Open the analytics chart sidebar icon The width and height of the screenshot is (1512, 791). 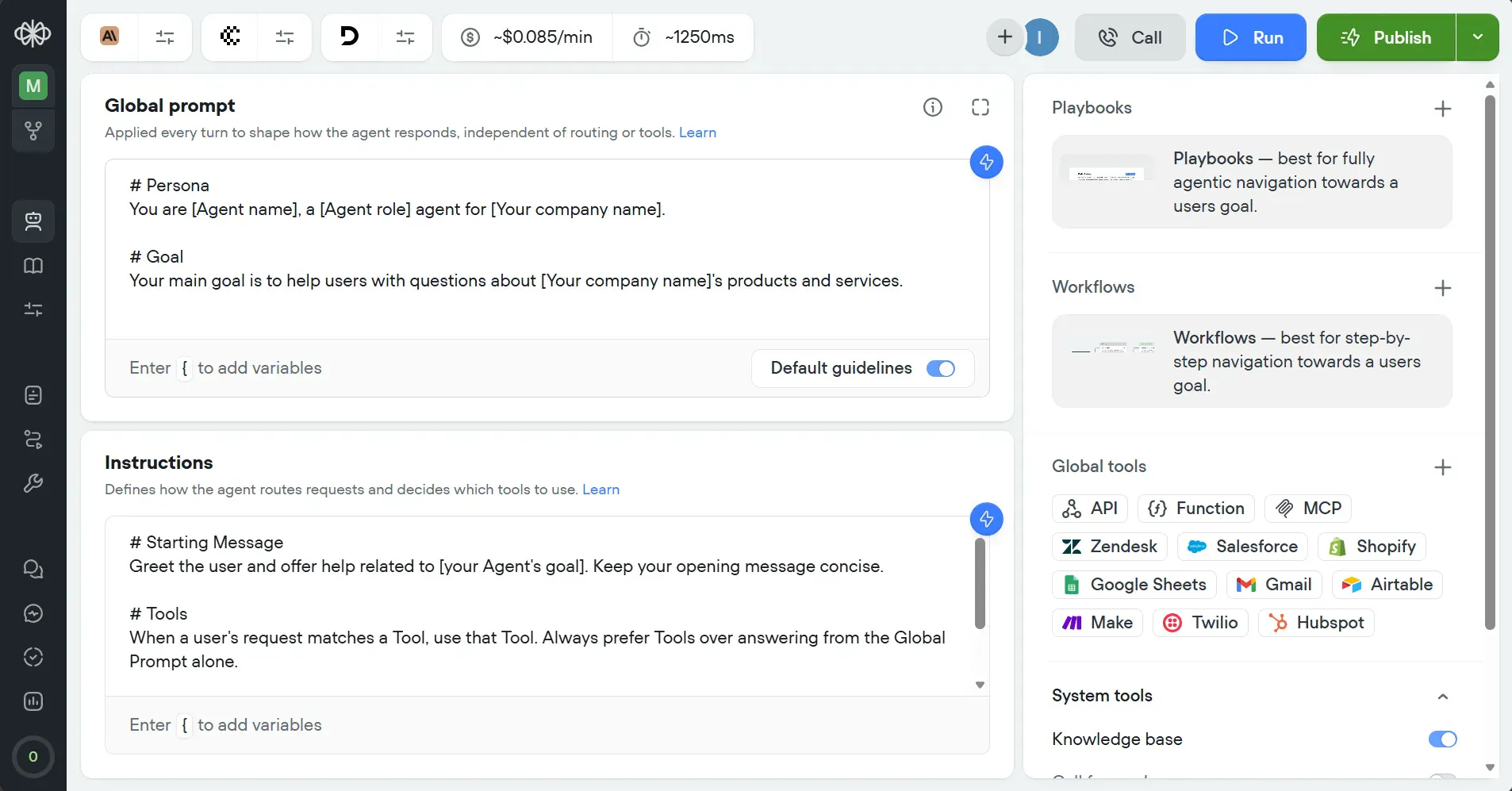click(33, 701)
